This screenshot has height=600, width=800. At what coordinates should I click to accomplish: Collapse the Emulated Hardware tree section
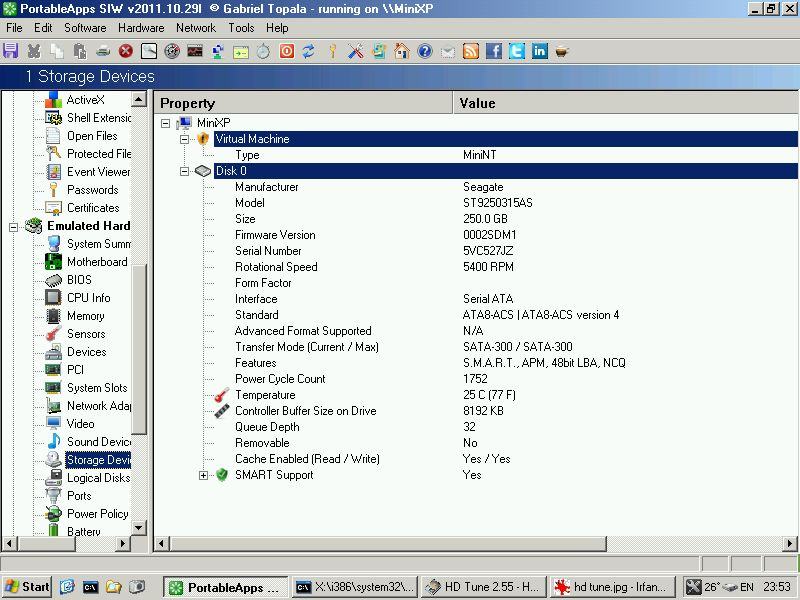pyautogui.click(x=14, y=227)
